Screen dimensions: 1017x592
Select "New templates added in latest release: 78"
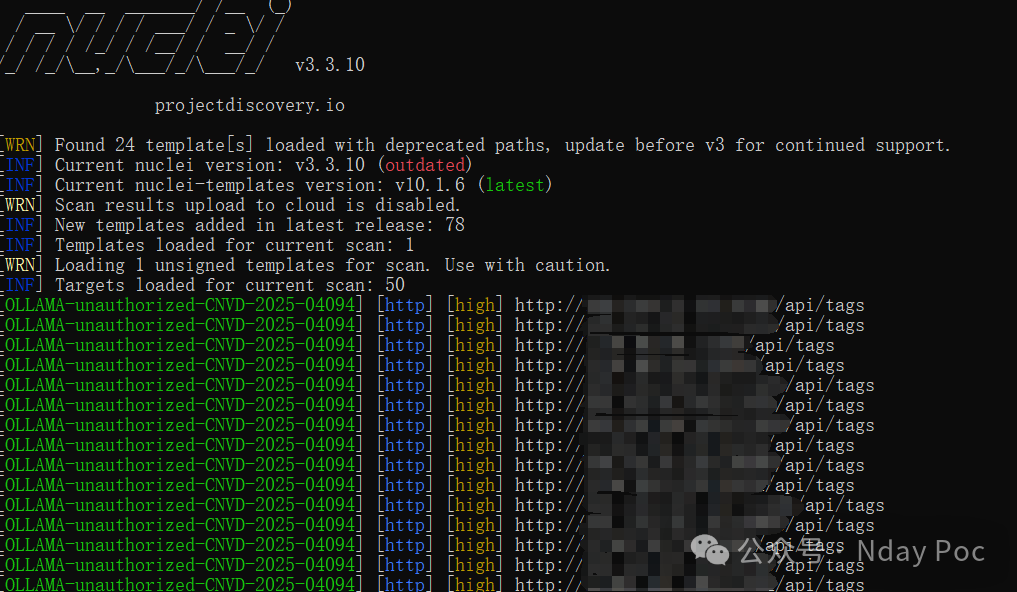[259, 226]
